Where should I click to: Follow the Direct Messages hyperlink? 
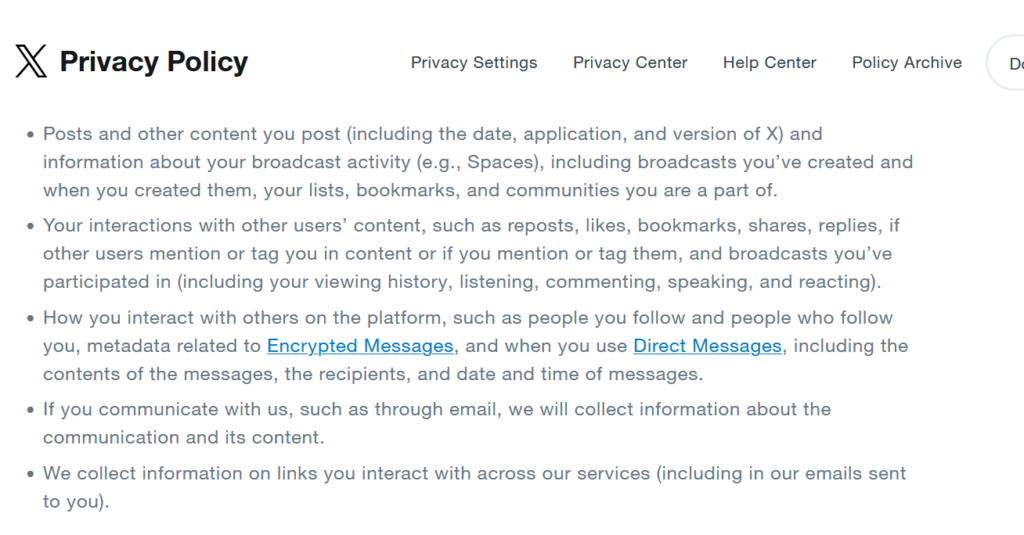707,346
